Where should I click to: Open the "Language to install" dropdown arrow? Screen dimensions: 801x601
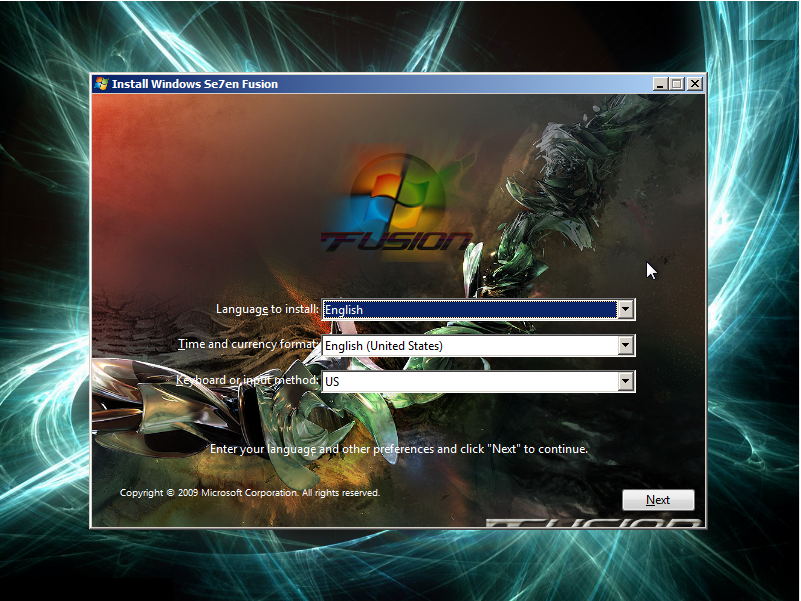626,310
